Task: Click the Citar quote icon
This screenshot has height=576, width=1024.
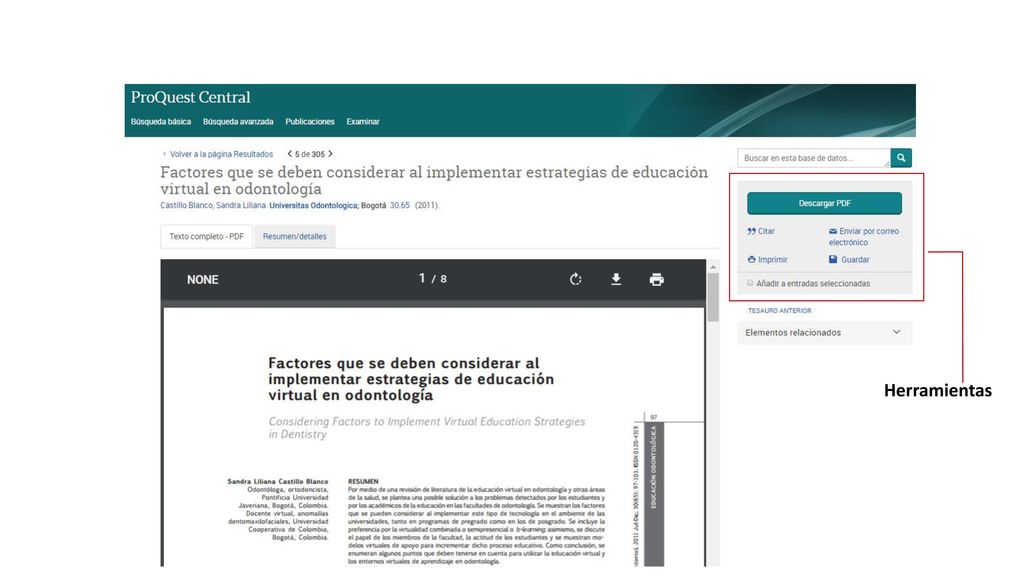Action: 751,231
